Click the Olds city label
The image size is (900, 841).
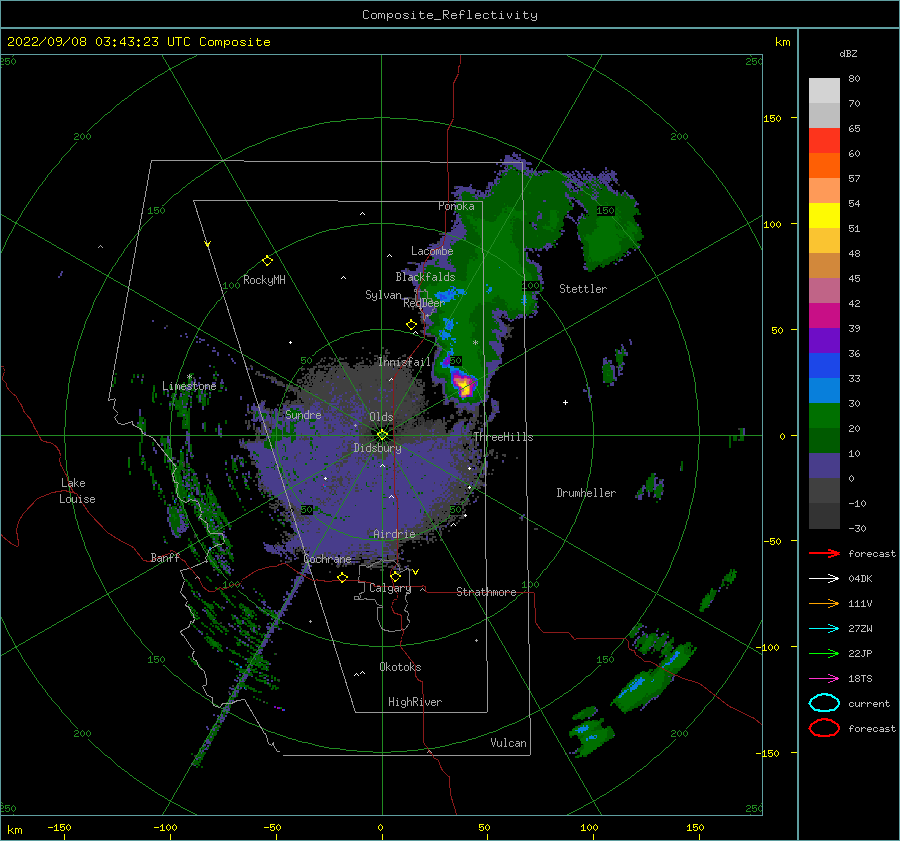(x=381, y=417)
